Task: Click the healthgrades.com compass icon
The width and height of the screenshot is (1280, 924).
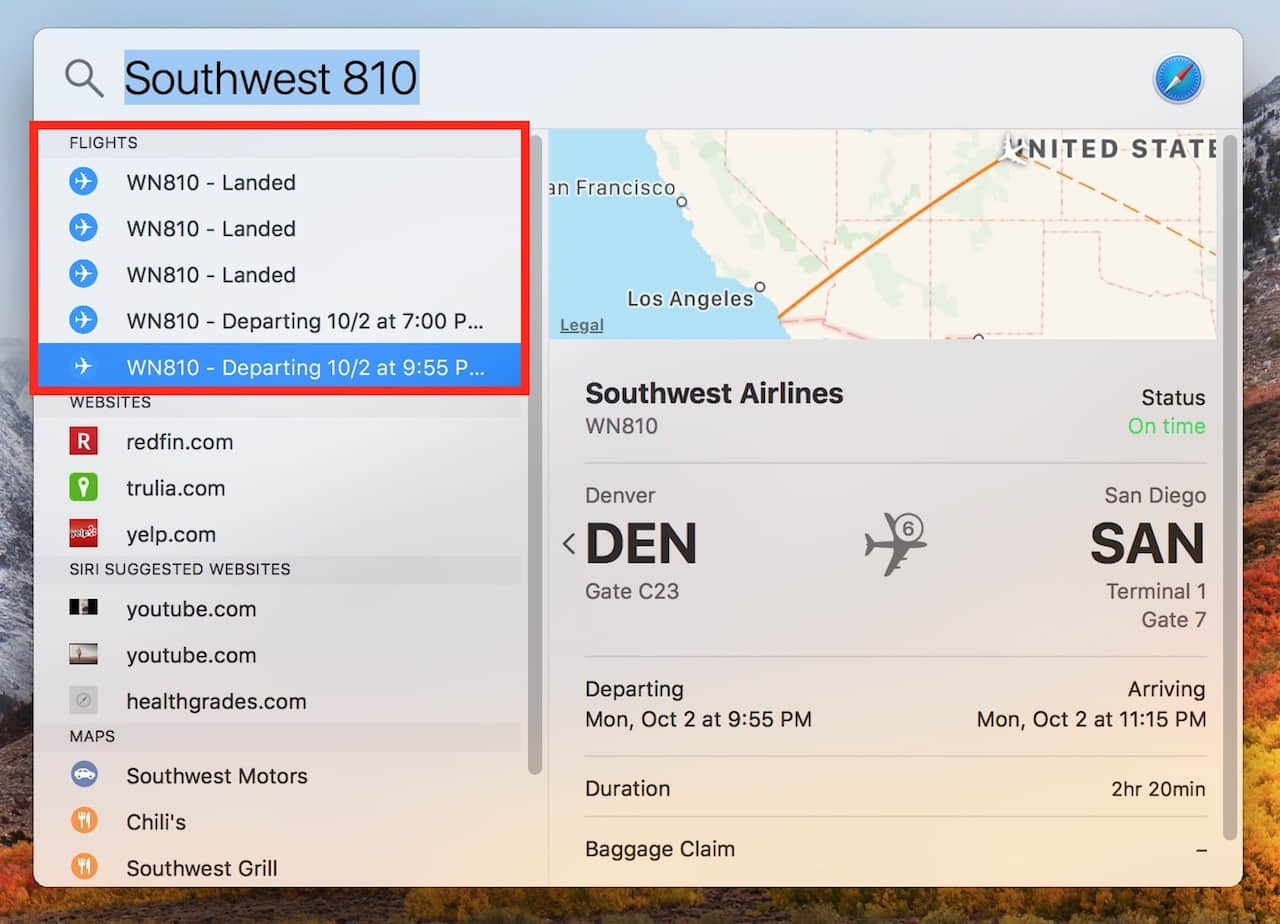Action: tap(84, 701)
